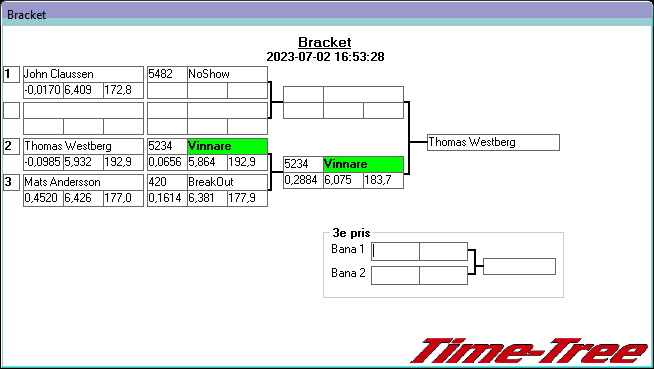
Task: Click the seed number 3 box
Action: coord(11,182)
